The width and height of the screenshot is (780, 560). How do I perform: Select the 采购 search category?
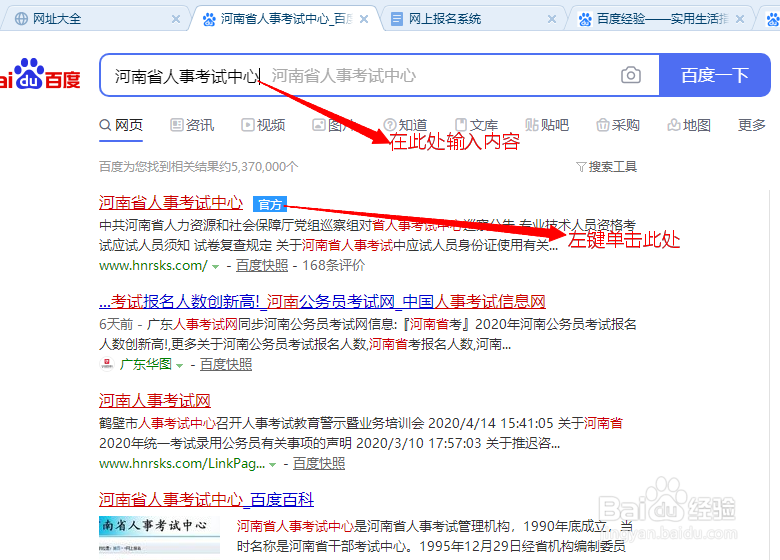click(618, 125)
